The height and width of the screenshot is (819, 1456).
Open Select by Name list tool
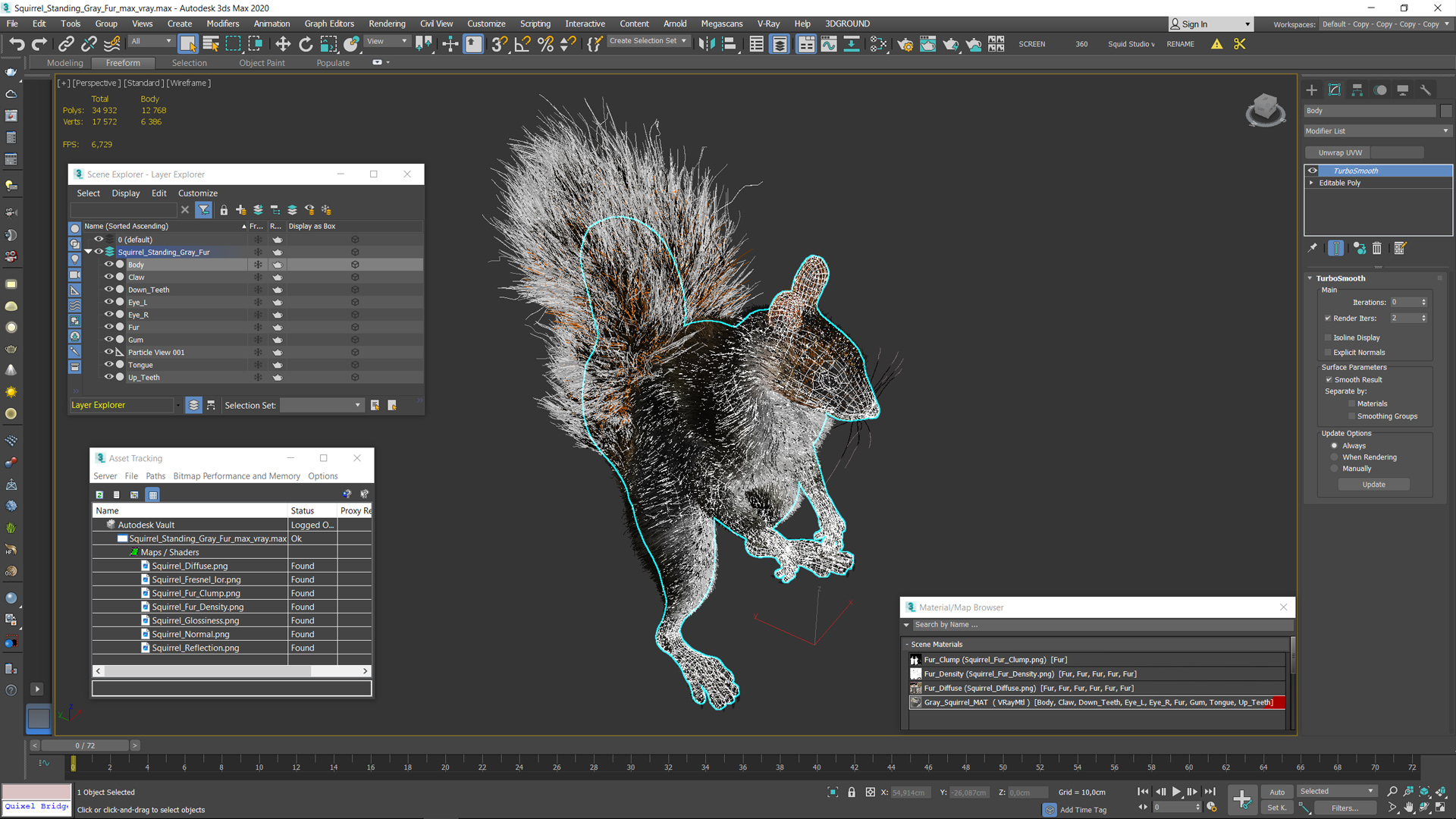coord(211,44)
